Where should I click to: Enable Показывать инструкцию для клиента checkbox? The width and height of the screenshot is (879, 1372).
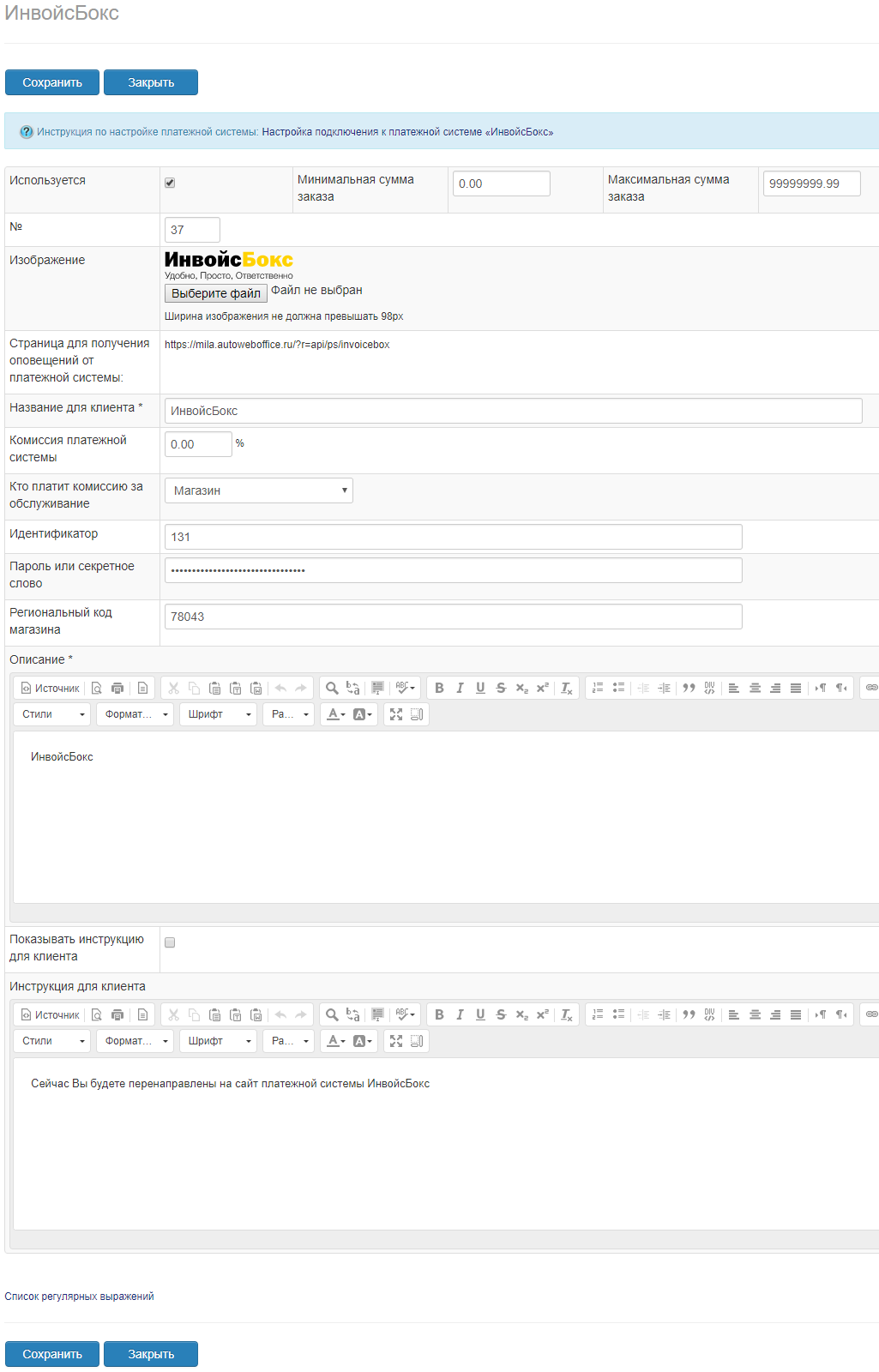[170, 942]
